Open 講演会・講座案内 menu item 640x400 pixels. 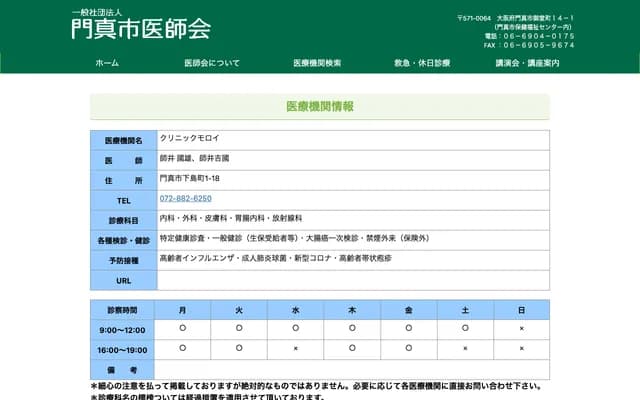pyautogui.click(x=527, y=63)
